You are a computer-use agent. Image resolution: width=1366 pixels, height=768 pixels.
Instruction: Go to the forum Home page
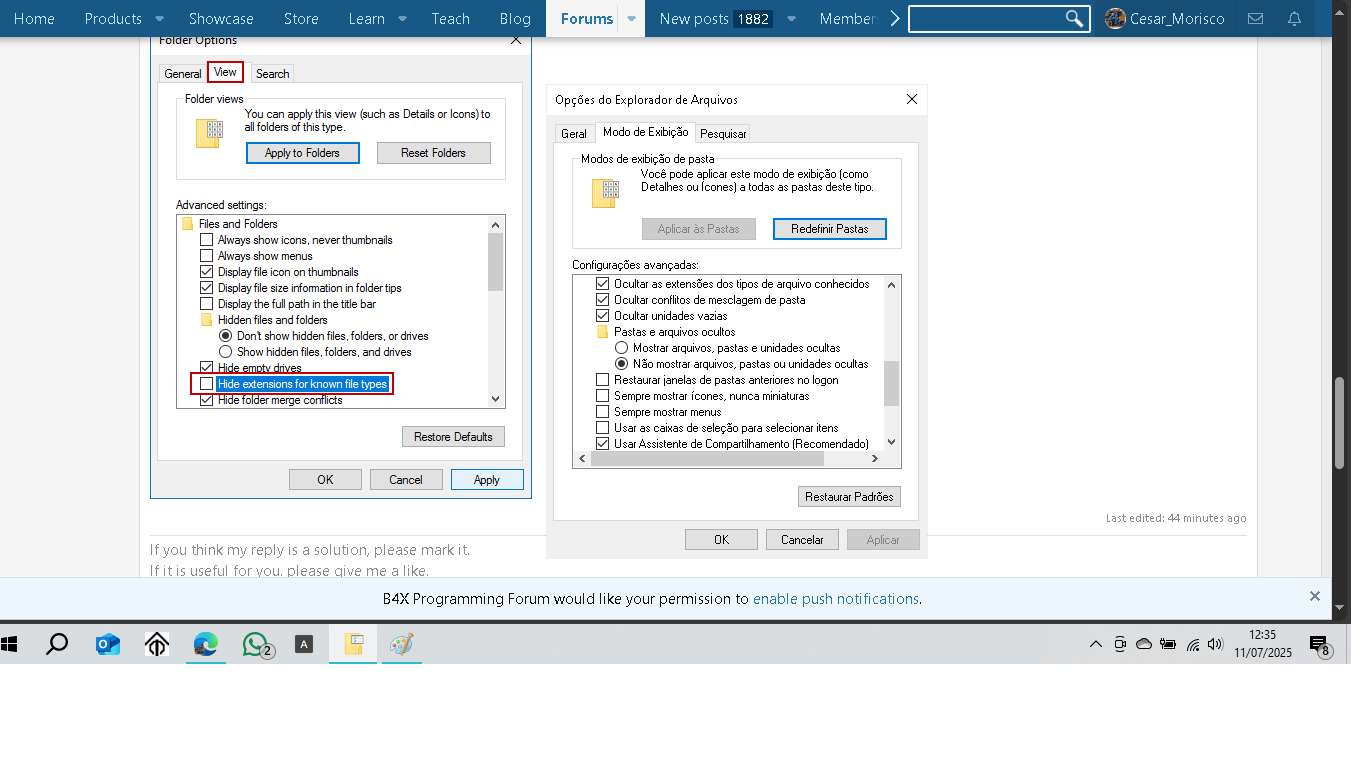(34, 19)
